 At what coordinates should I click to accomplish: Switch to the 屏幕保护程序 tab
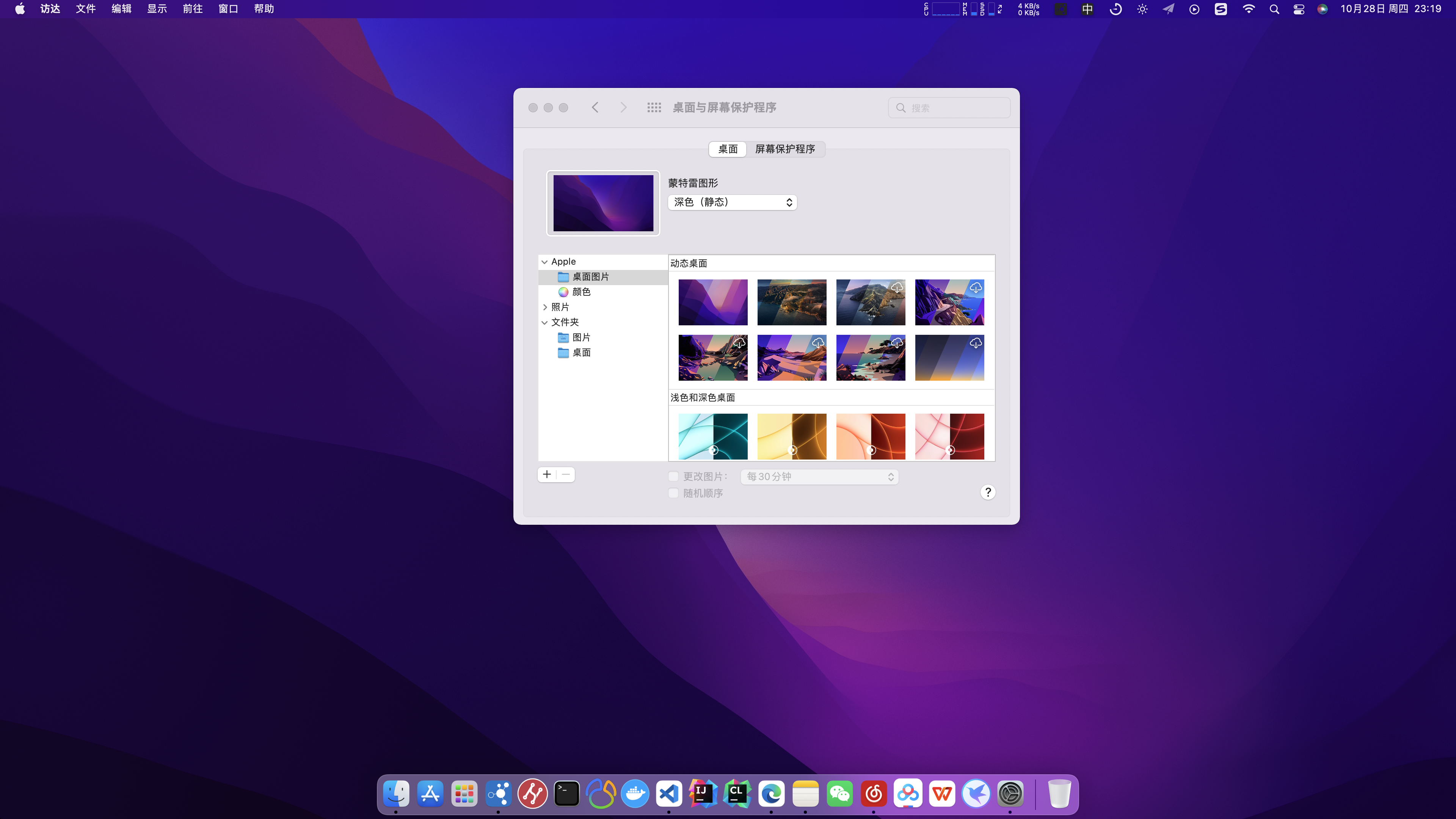(x=784, y=149)
